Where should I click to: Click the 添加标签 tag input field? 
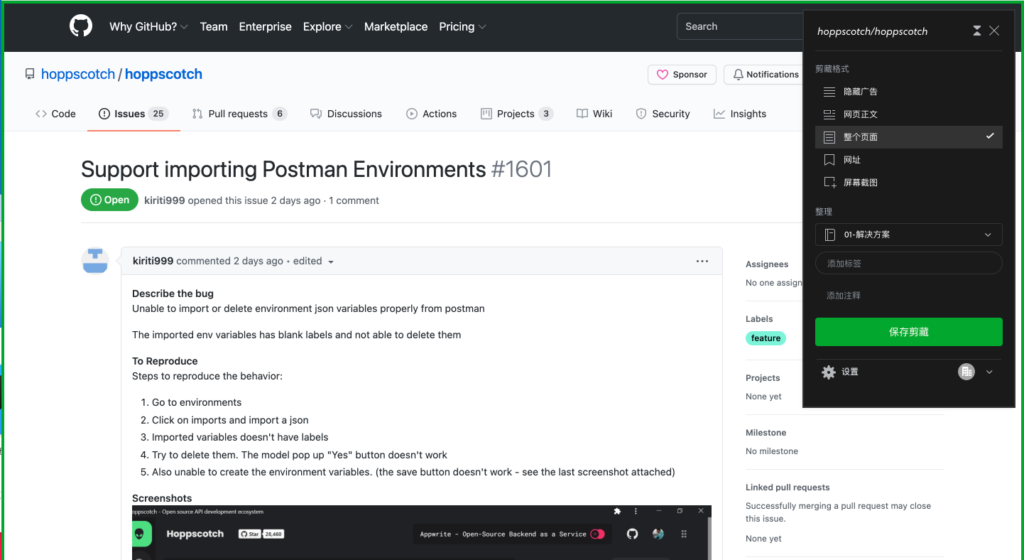(x=908, y=264)
